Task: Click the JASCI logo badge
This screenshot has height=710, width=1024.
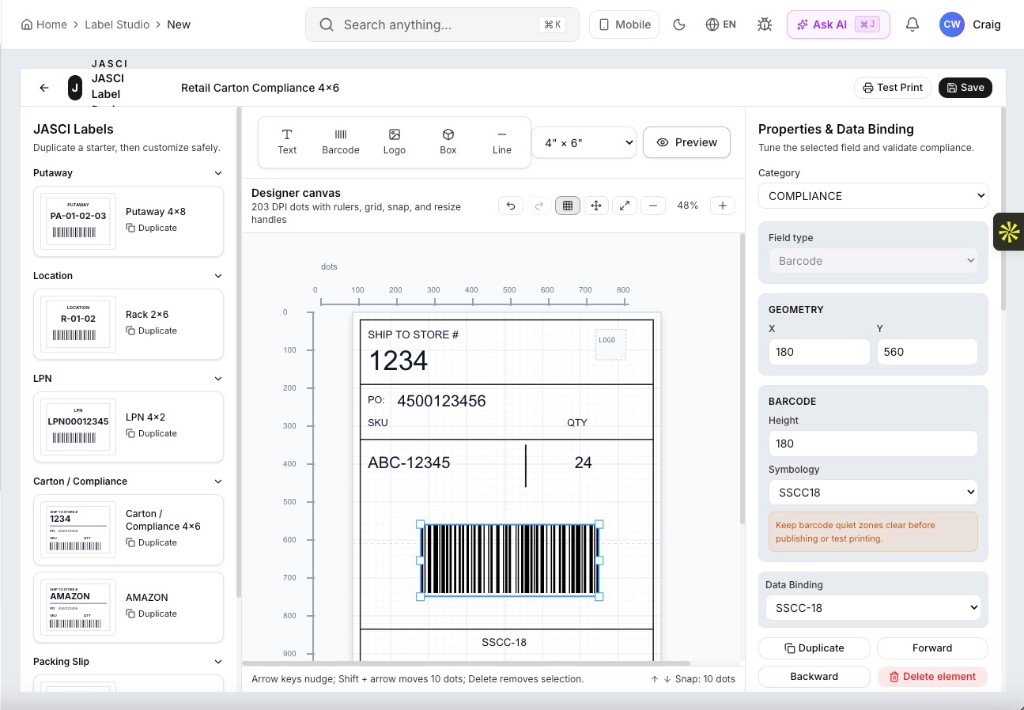Action: pos(75,88)
